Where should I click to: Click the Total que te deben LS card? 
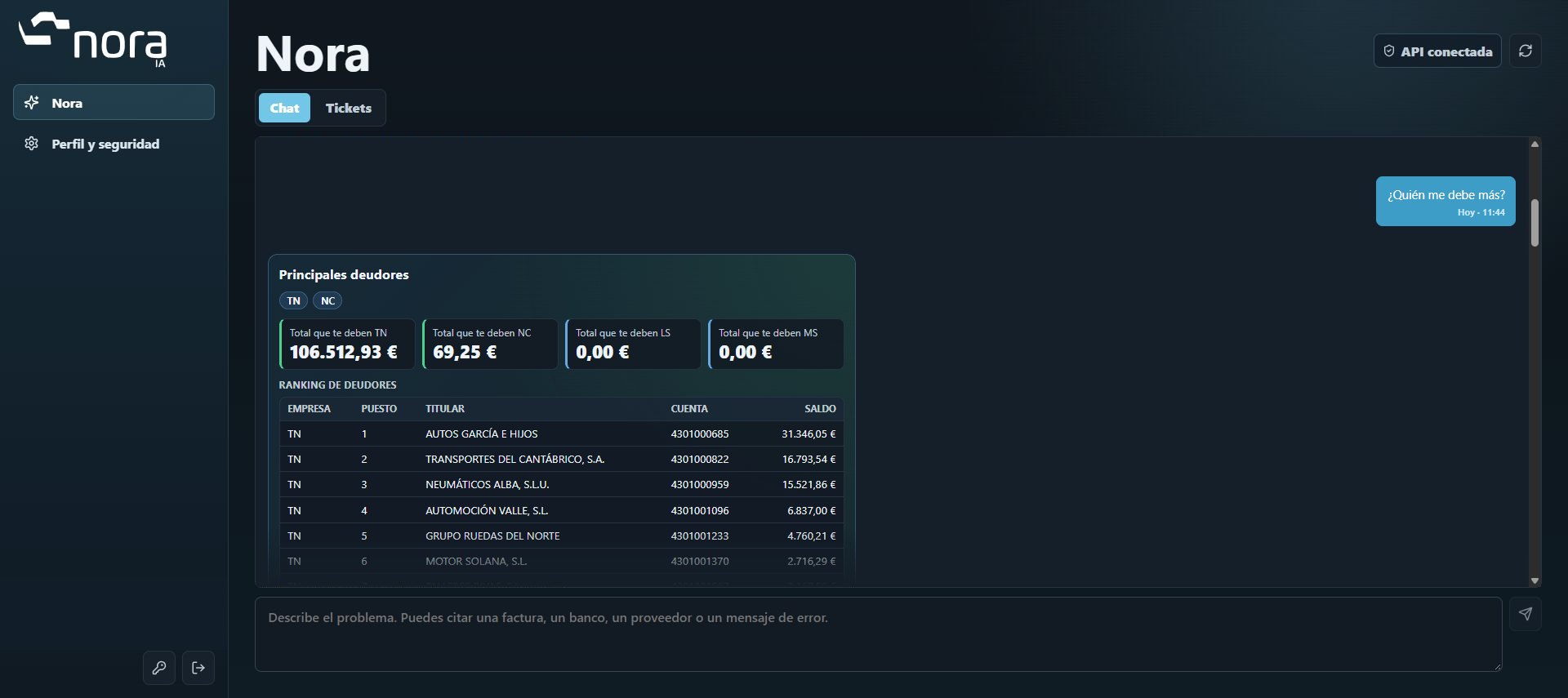click(x=633, y=344)
